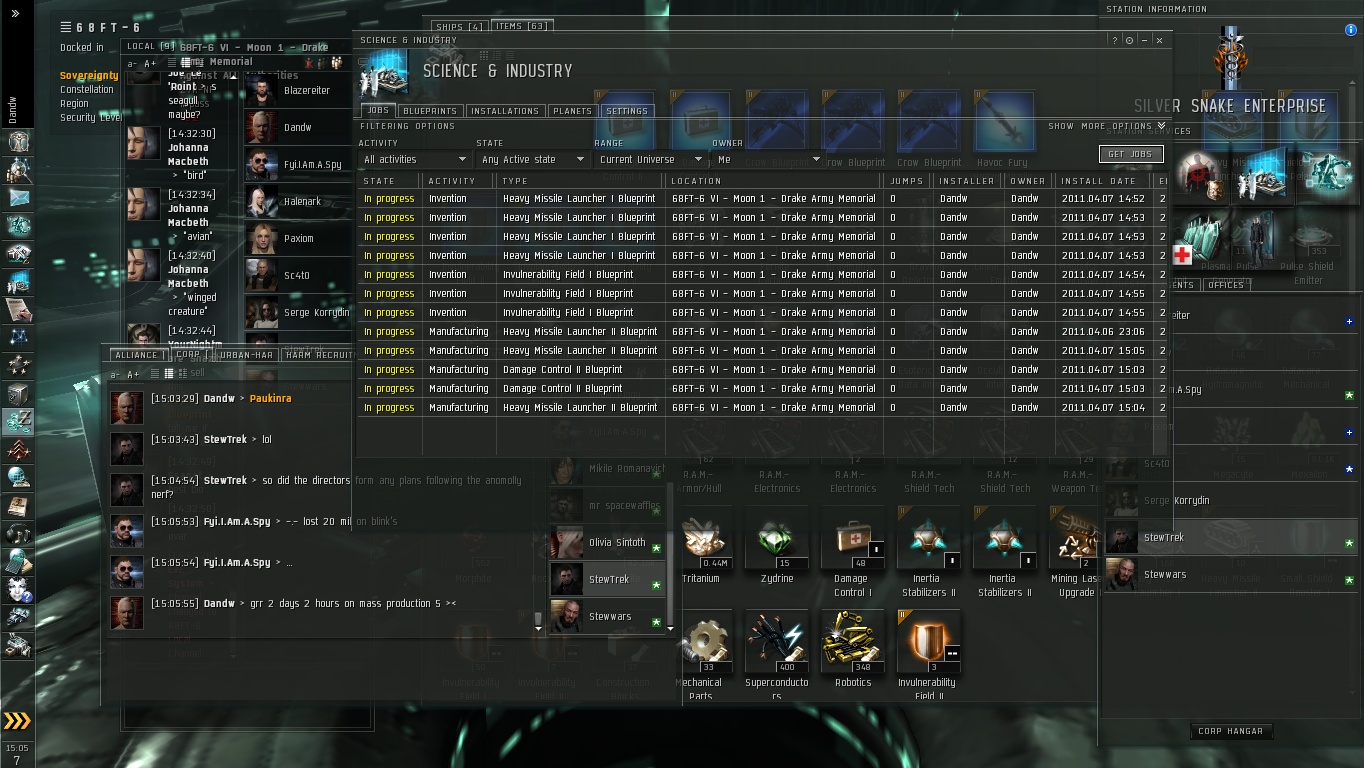Open the Activity filter dropdown

(415, 159)
